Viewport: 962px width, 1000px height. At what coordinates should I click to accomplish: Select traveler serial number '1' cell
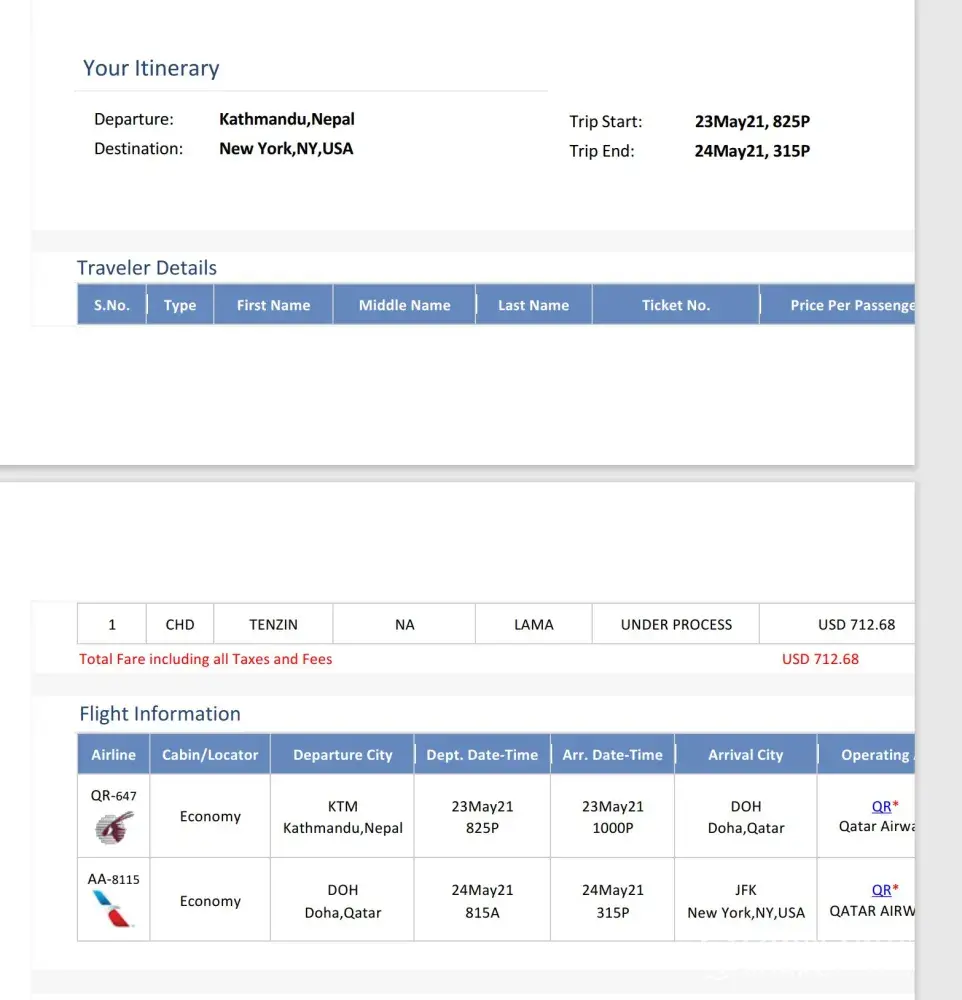(x=112, y=624)
